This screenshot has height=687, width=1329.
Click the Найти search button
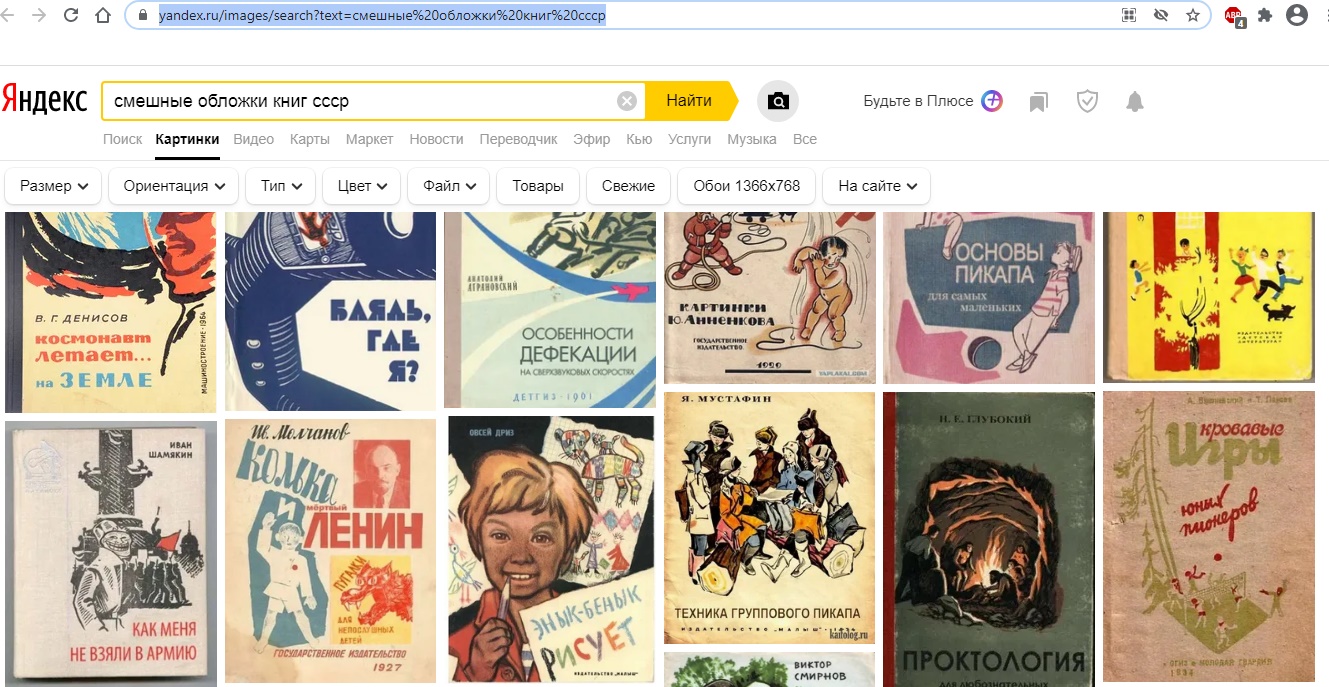(x=689, y=101)
